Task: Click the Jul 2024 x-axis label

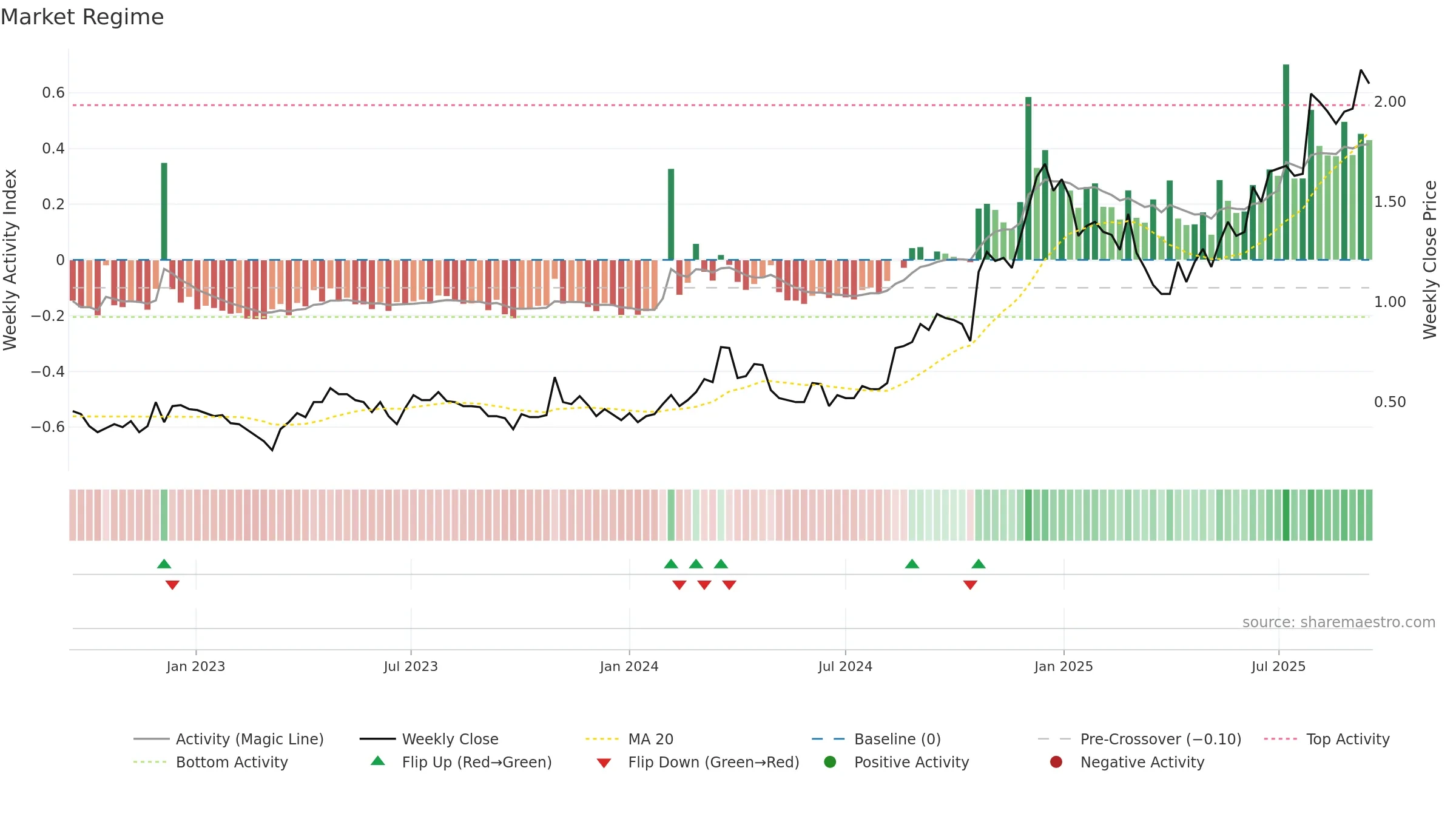Action: (x=845, y=666)
